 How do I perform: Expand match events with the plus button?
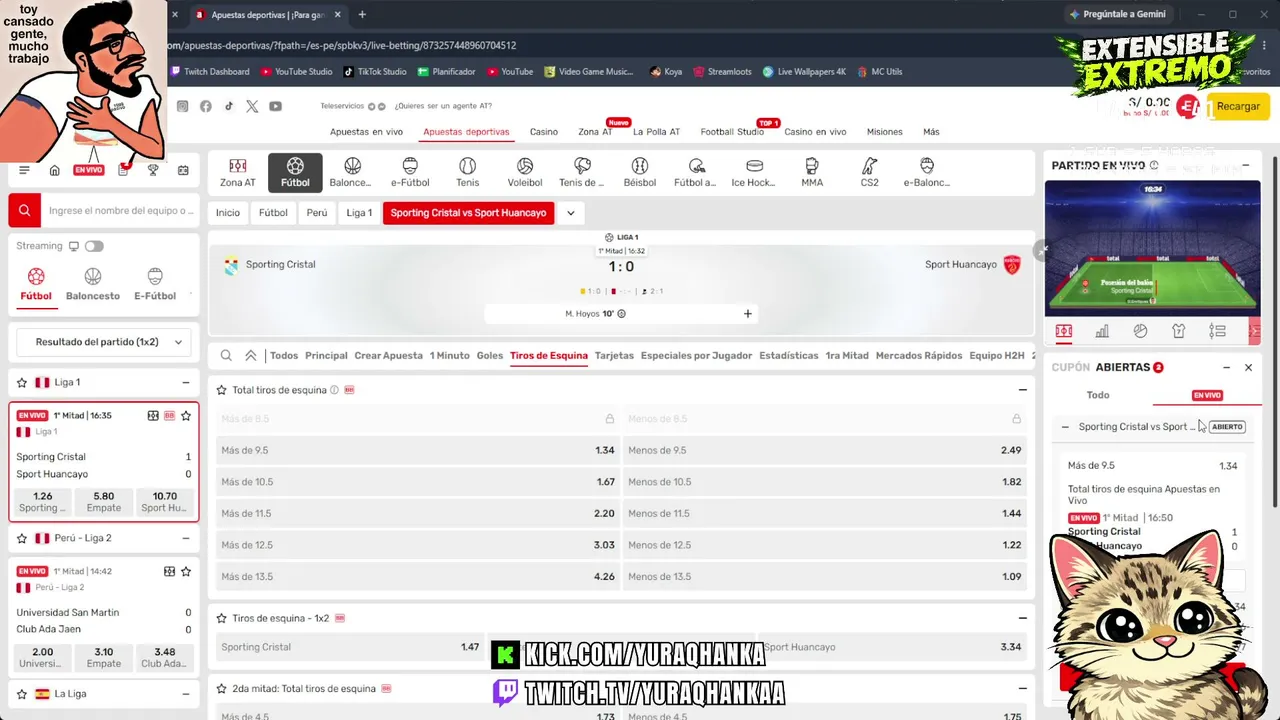[747, 314]
